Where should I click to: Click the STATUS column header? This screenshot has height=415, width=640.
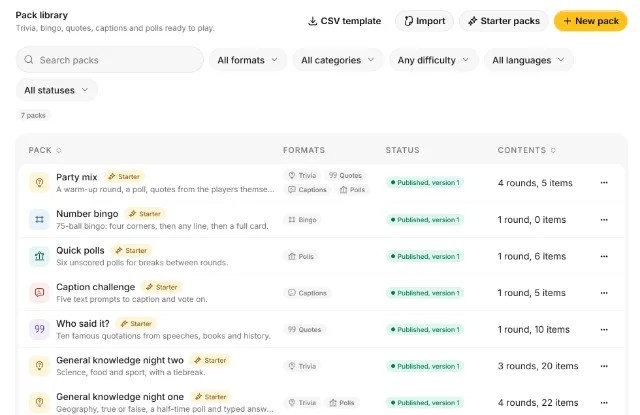(402, 150)
